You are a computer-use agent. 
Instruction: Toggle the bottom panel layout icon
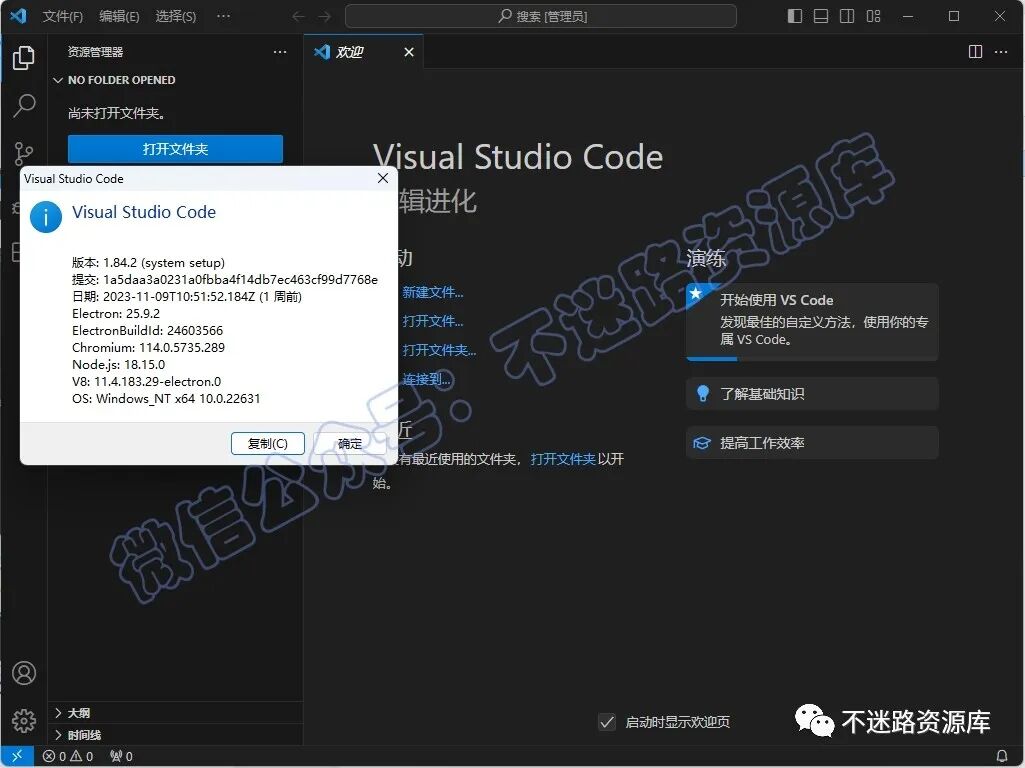821,16
